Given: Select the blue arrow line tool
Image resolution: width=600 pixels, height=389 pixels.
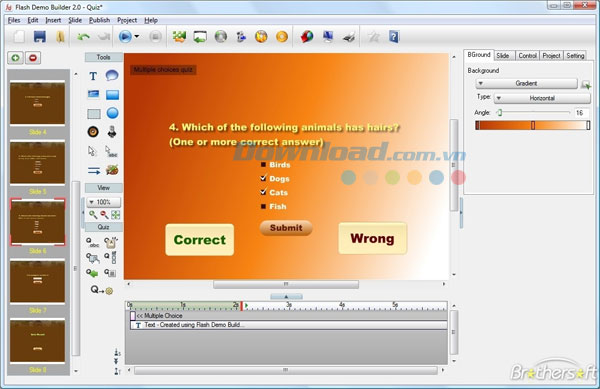Looking at the screenshot, I should (x=94, y=171).
